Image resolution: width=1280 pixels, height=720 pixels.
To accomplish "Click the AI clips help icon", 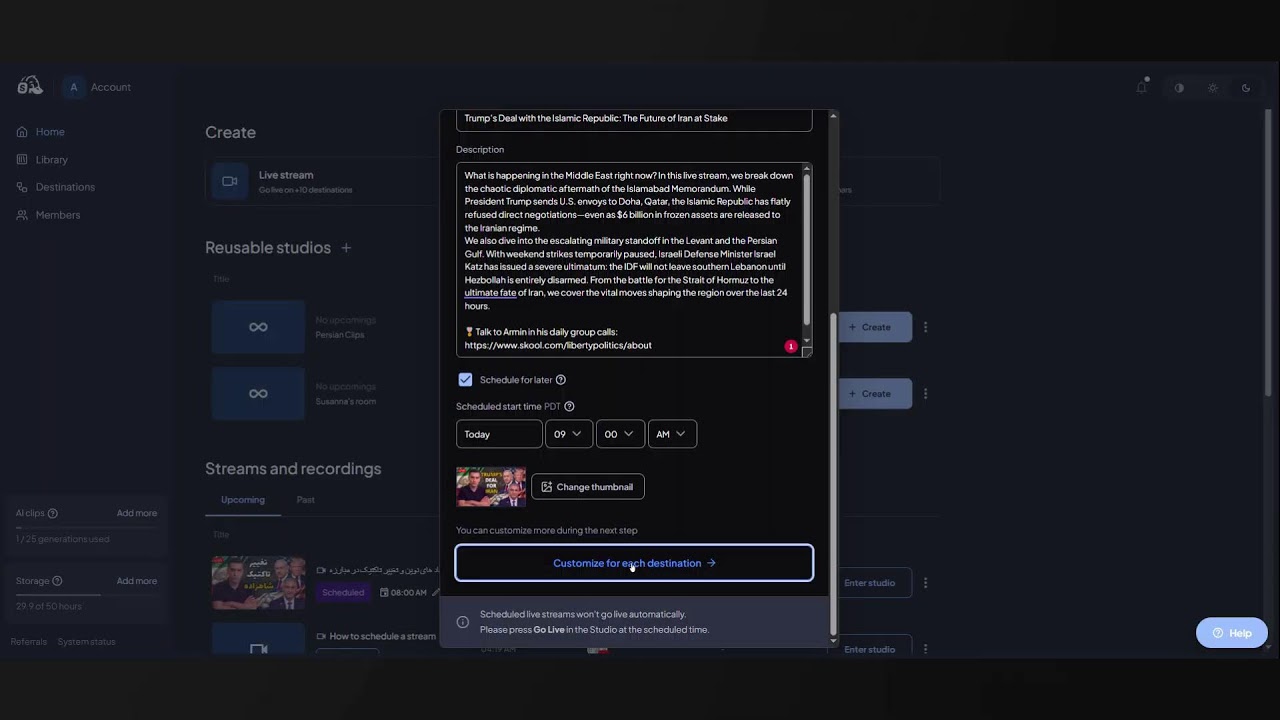I will point(53,514).
